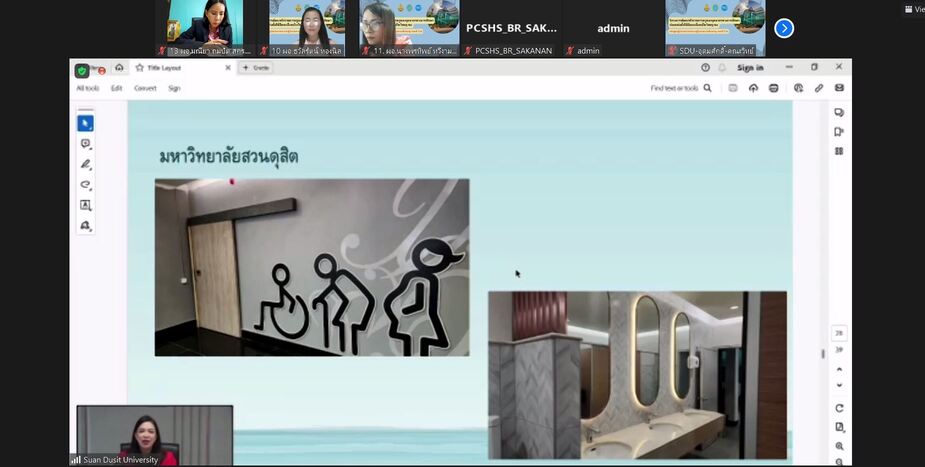925x467 pixels.
Task: Click the Create new button
Action: (x=255, y=68)
